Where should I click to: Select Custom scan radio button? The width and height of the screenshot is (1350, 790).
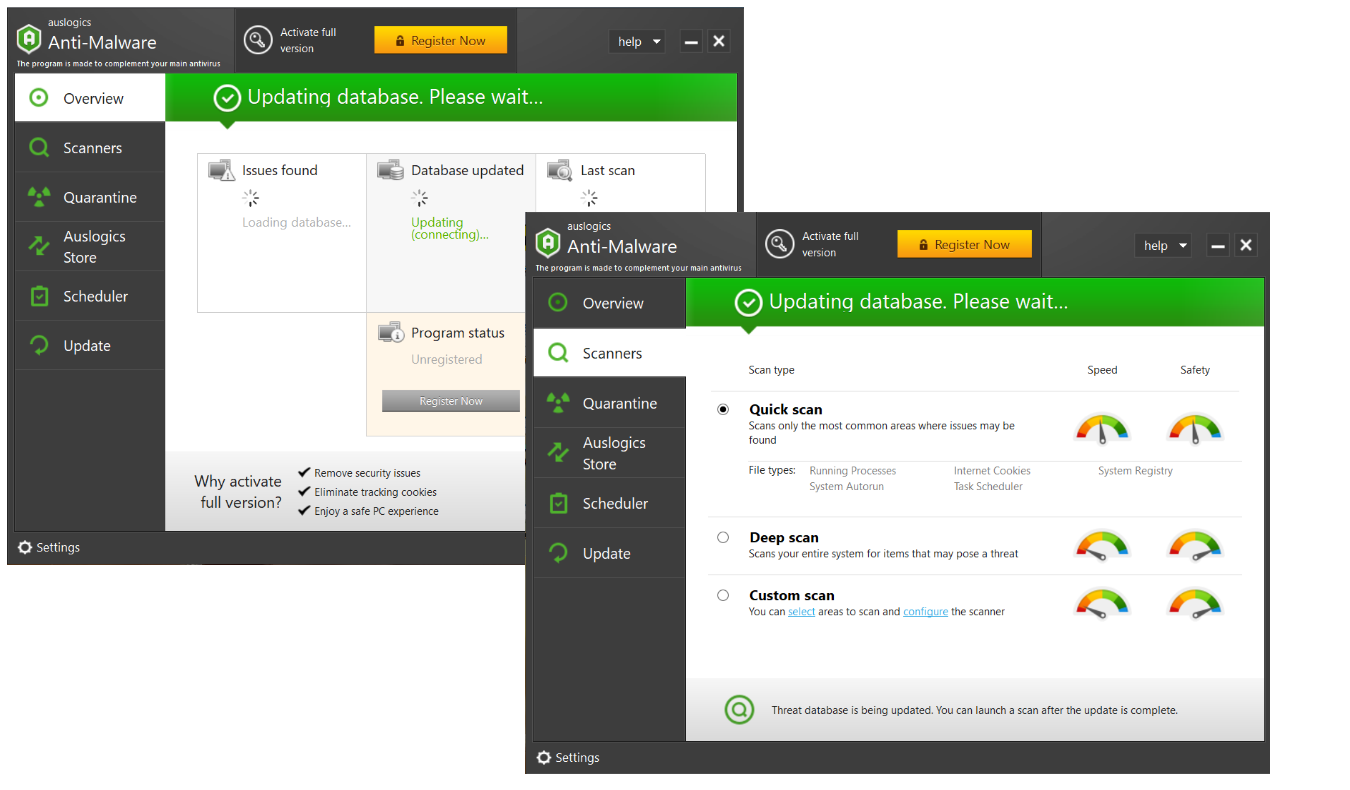[723, 595]
